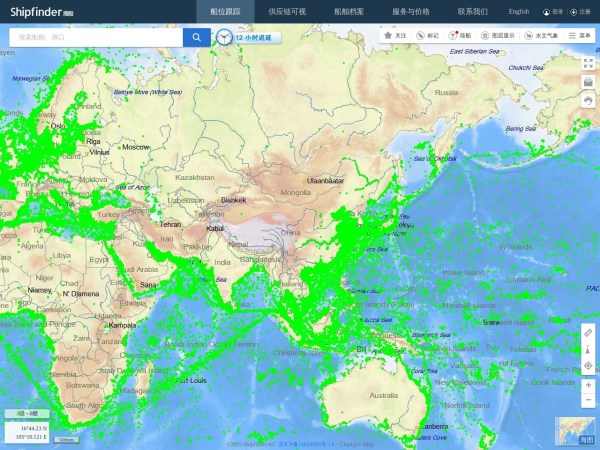Open the 菜单 hamburger menu

tap(579, 35)
